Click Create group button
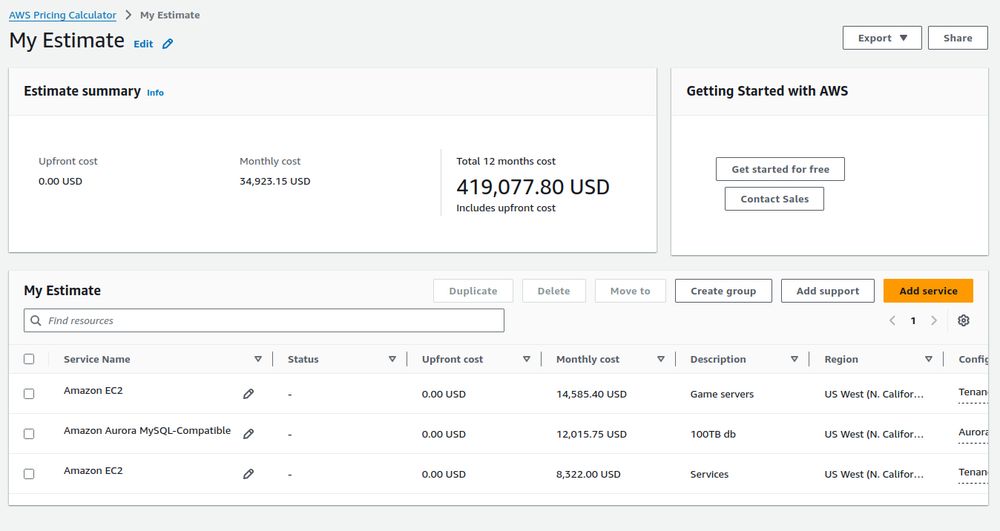 pos(723,291)
